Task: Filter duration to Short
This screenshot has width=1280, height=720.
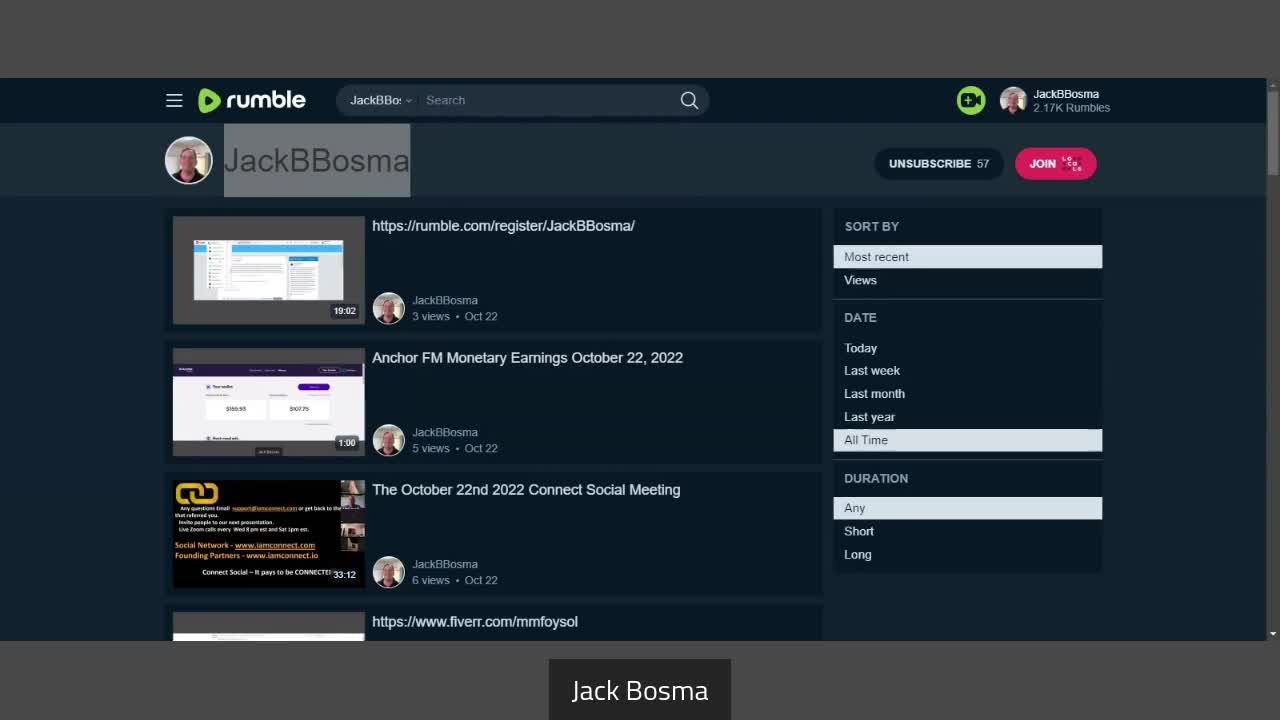Action: [x=968, y=531]
